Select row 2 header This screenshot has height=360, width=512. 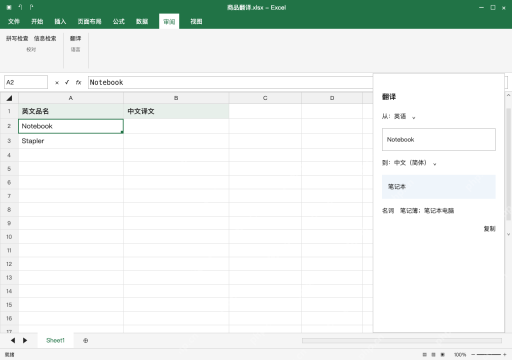point(9,126)
